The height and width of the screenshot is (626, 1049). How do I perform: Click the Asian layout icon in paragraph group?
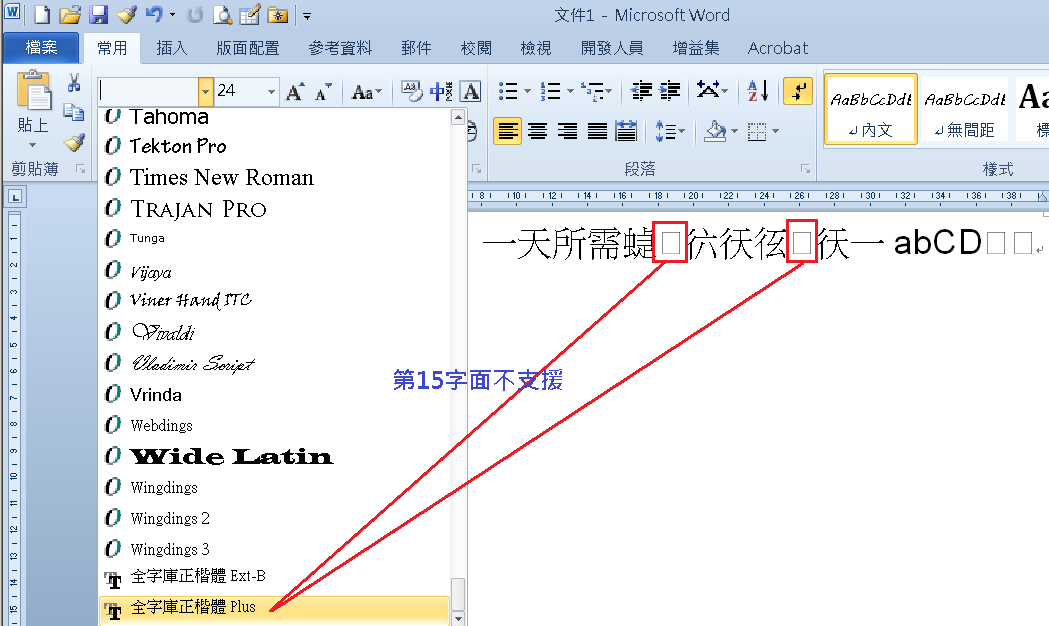706,90
